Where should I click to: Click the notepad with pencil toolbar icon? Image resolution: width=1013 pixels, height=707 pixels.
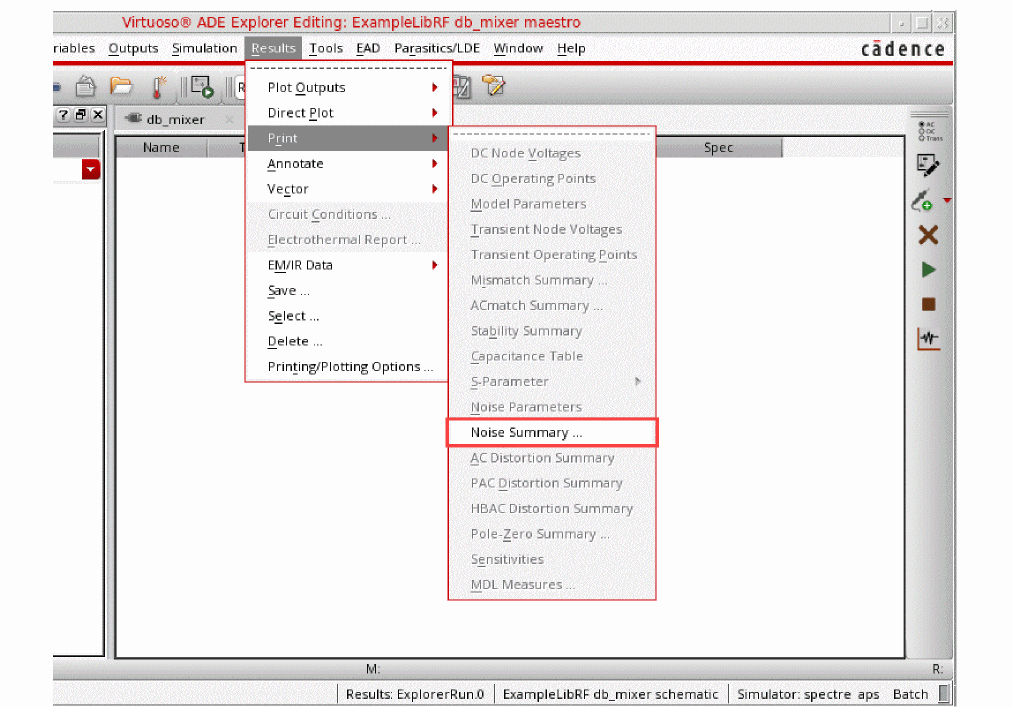494,85
